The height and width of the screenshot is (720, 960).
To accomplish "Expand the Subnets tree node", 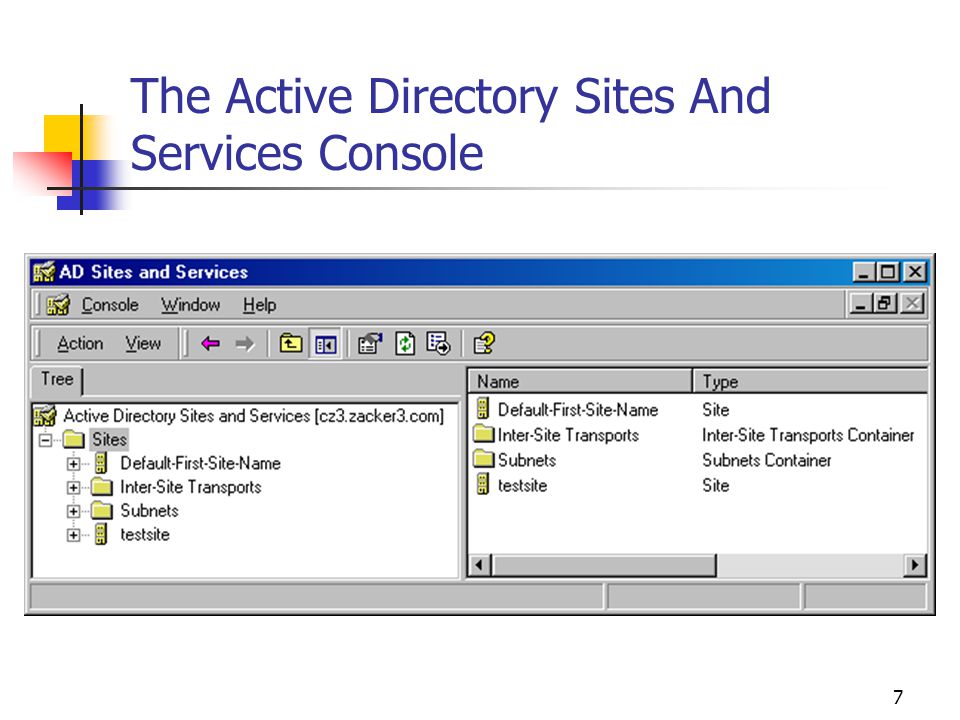I will pyautogui.click(x=73, y=511).
